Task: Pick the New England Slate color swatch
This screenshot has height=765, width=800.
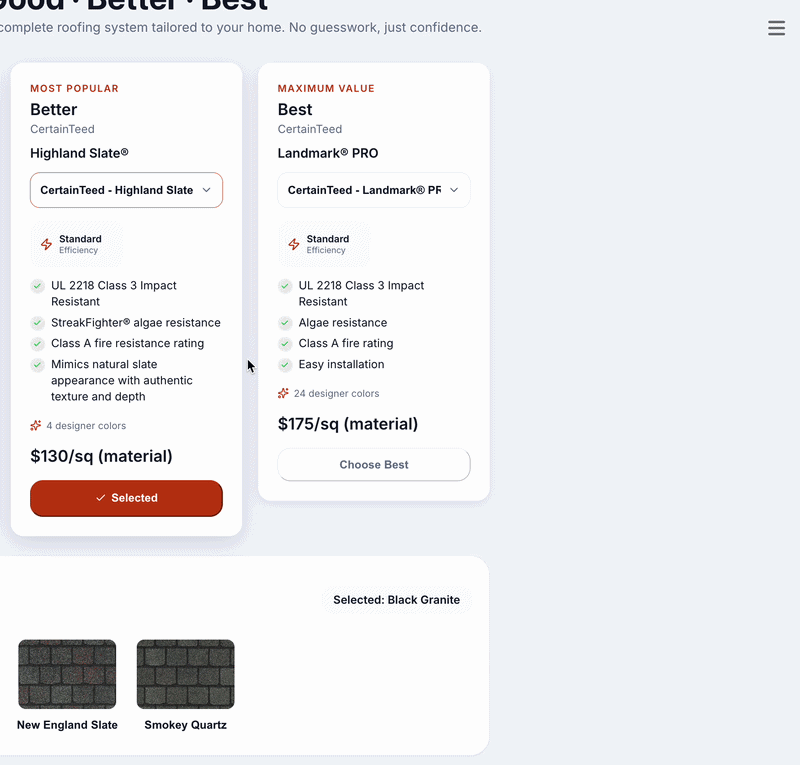Action: [x=67, y=674]
